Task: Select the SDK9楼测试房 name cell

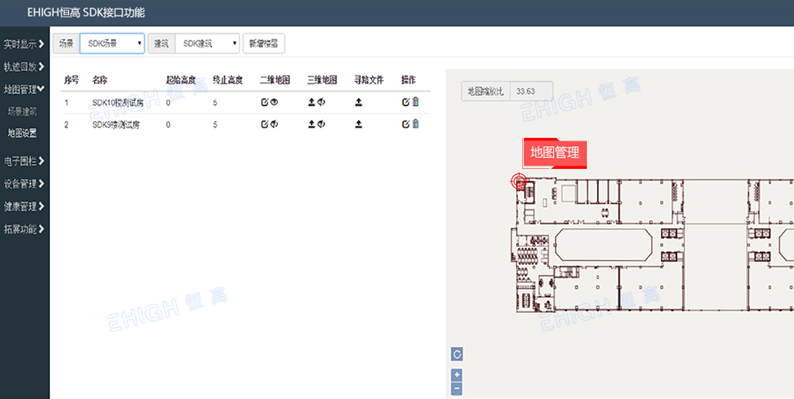Action: click(115, 125)
